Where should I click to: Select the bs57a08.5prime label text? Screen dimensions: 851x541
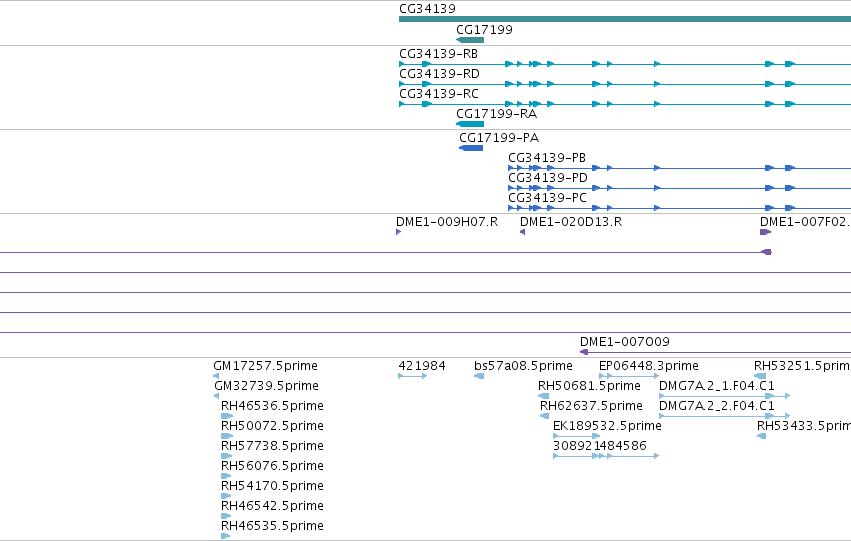[523, 366]
